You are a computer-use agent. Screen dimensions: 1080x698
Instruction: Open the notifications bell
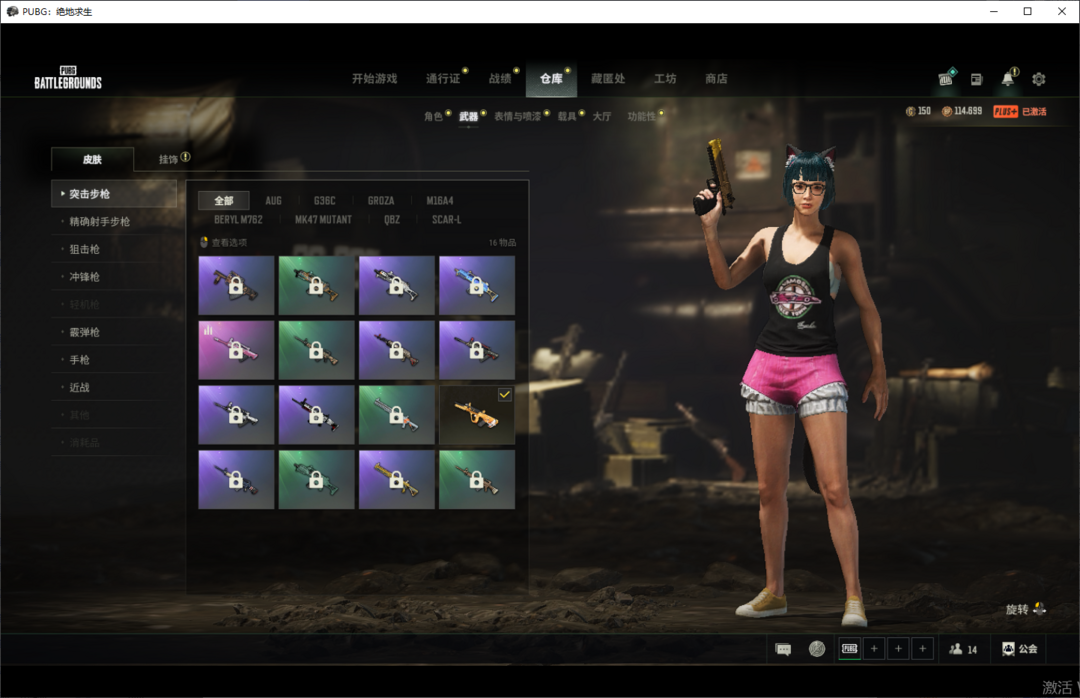(1008, 79)
